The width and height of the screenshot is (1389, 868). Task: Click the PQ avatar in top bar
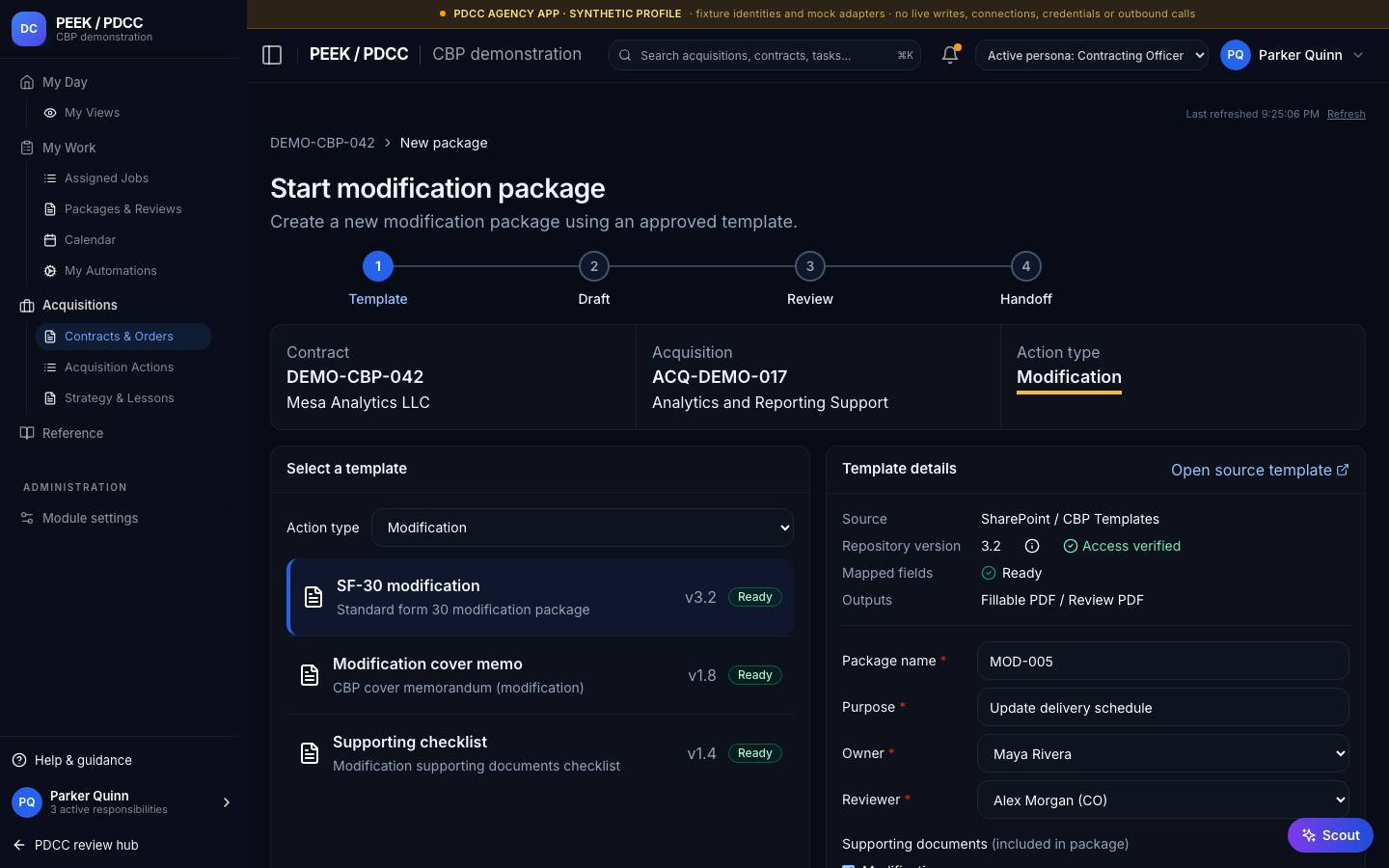tap(1236, 55)
